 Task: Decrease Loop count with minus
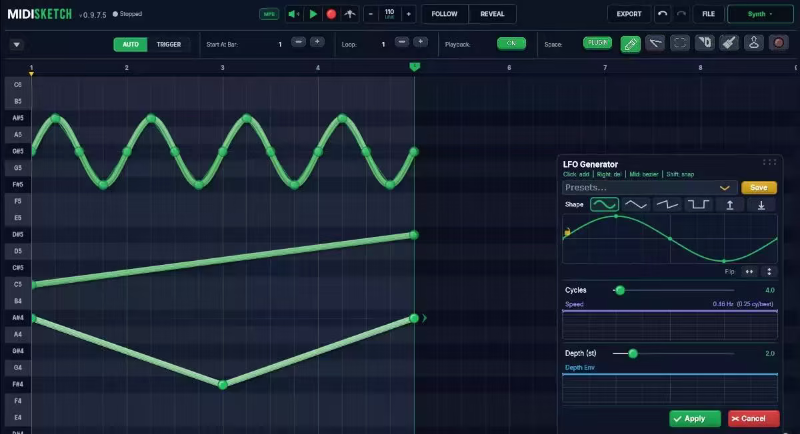point(402,42)
